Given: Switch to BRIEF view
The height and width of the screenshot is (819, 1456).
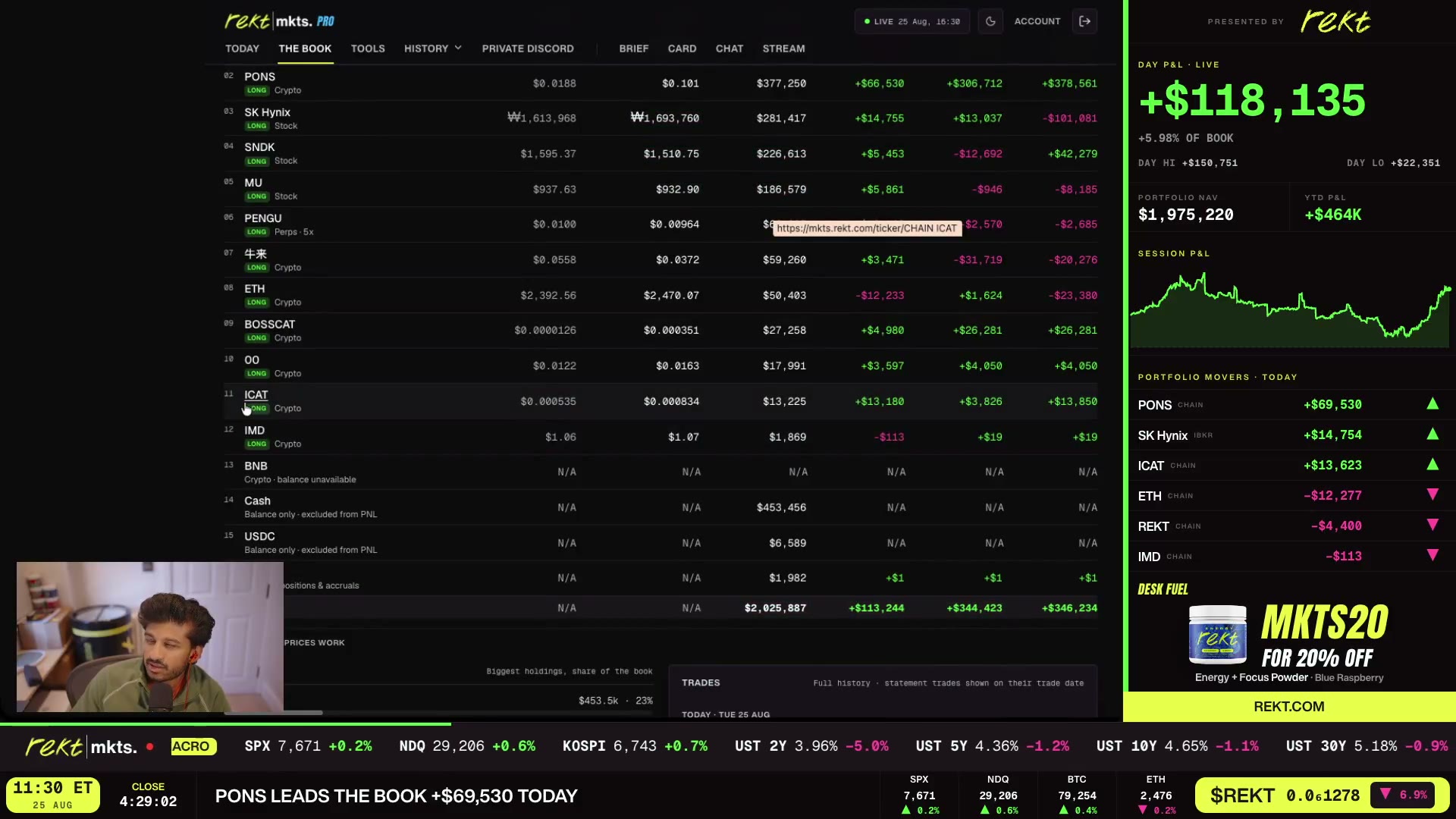Looking at the screenshot, I should [x=634, y=49].
